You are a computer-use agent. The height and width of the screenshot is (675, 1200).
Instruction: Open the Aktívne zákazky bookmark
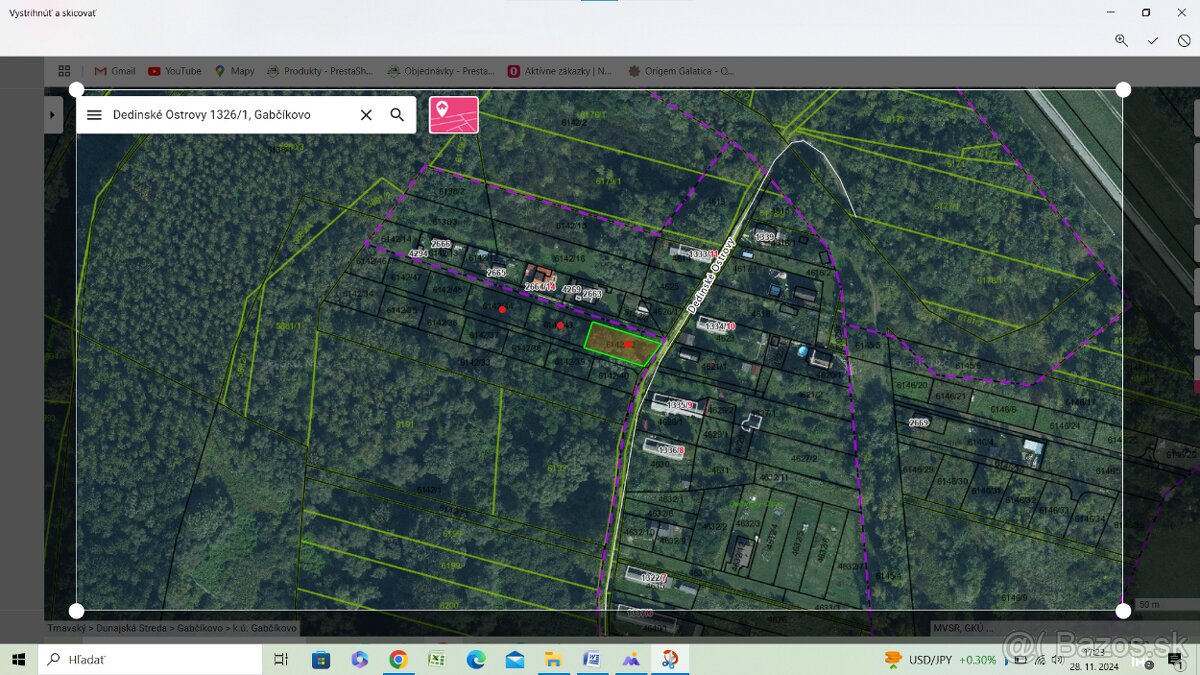tap(560, 71)
